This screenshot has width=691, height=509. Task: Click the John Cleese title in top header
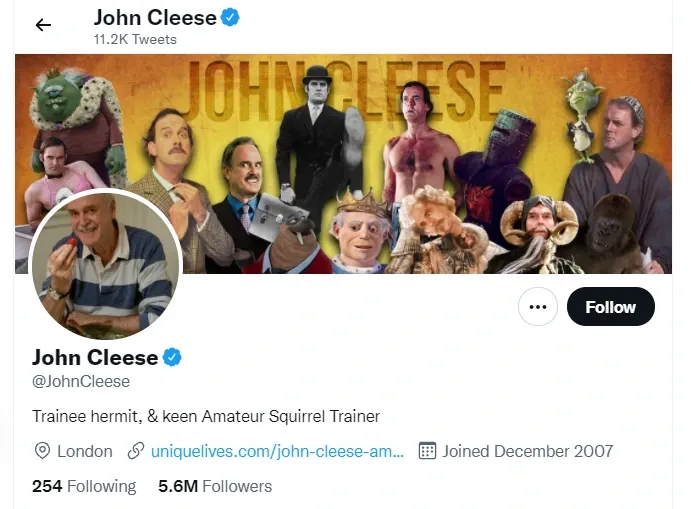coord(155,17)
